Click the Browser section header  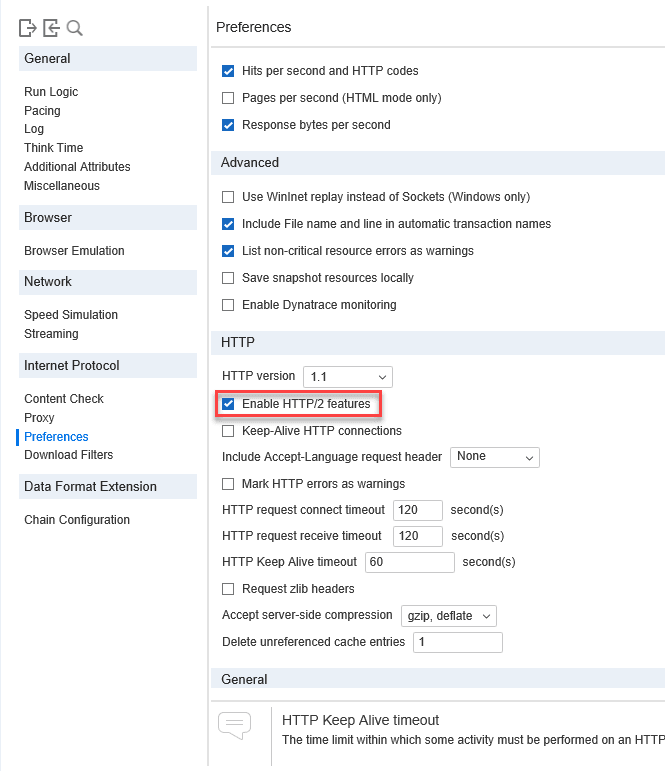click(x=108, y=217)
